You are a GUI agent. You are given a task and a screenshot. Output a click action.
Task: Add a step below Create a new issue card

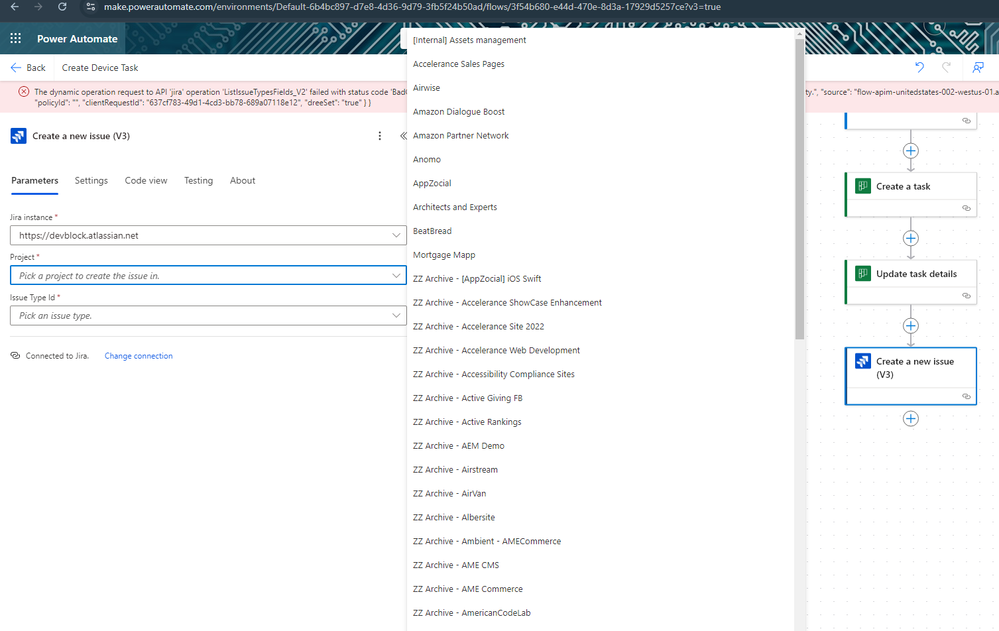click(x=910, y=419)
